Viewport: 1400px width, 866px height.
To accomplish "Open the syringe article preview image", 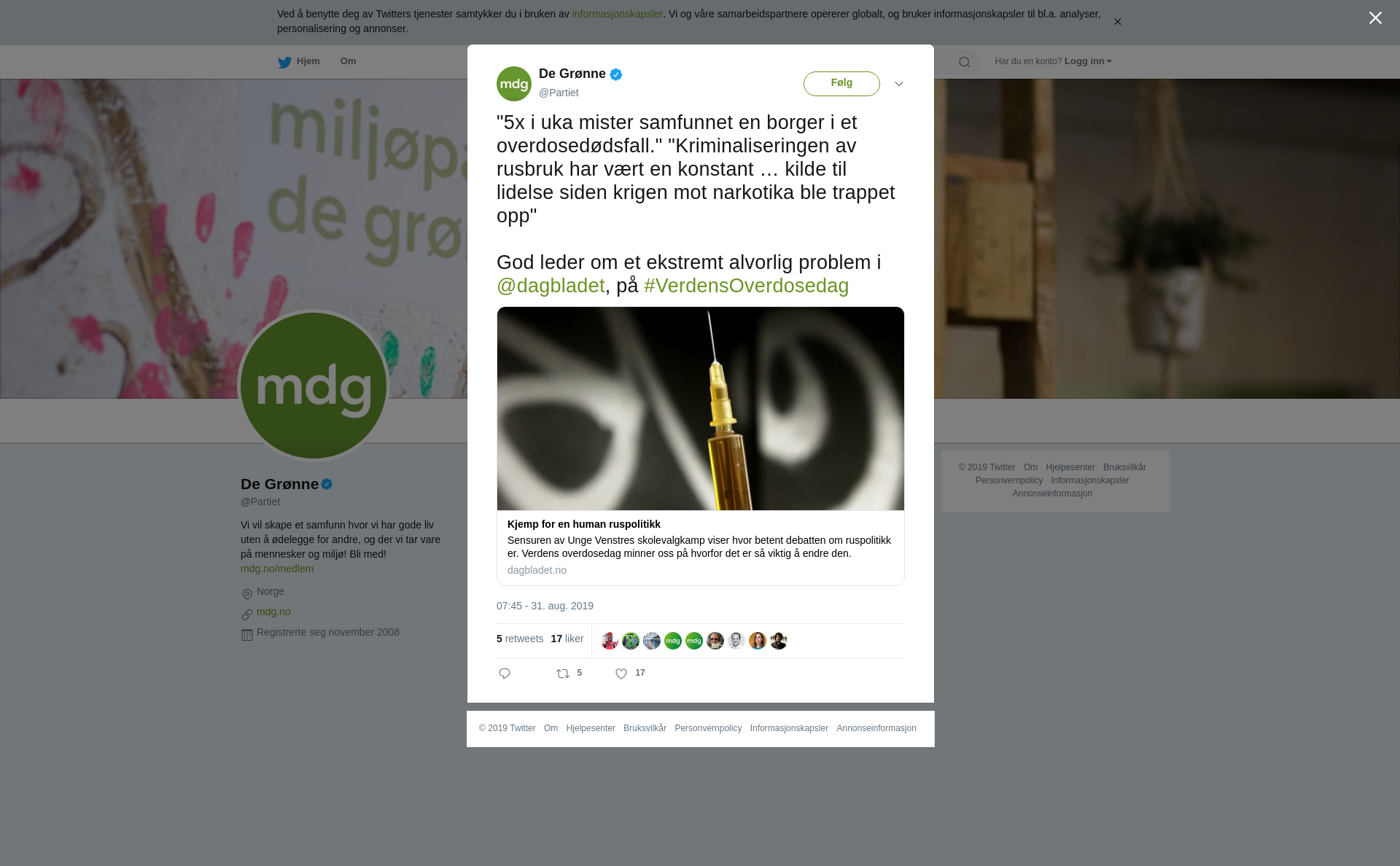I will pyautogui.click(x=701, y=408).
